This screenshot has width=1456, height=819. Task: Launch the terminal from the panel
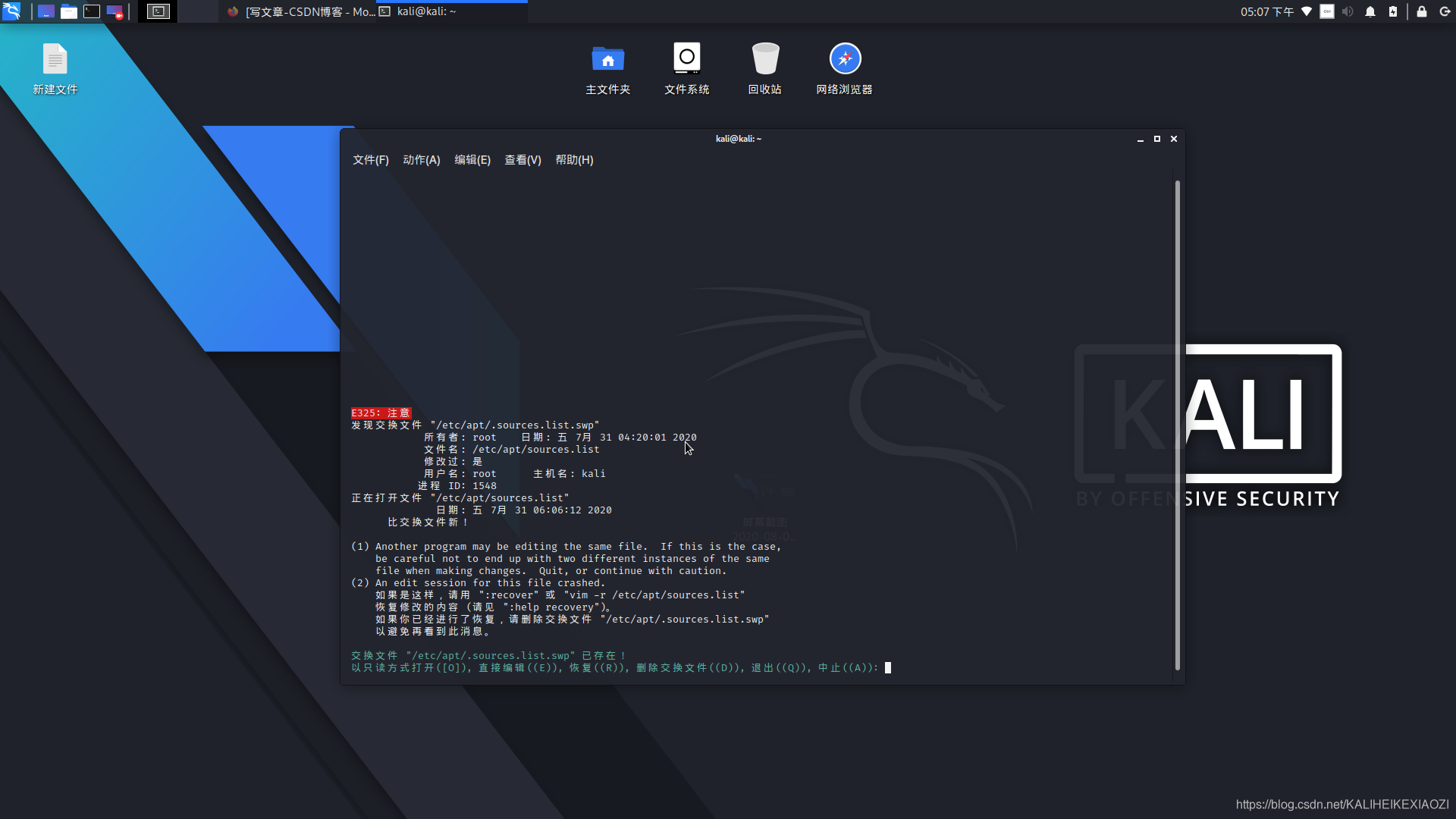92,11
